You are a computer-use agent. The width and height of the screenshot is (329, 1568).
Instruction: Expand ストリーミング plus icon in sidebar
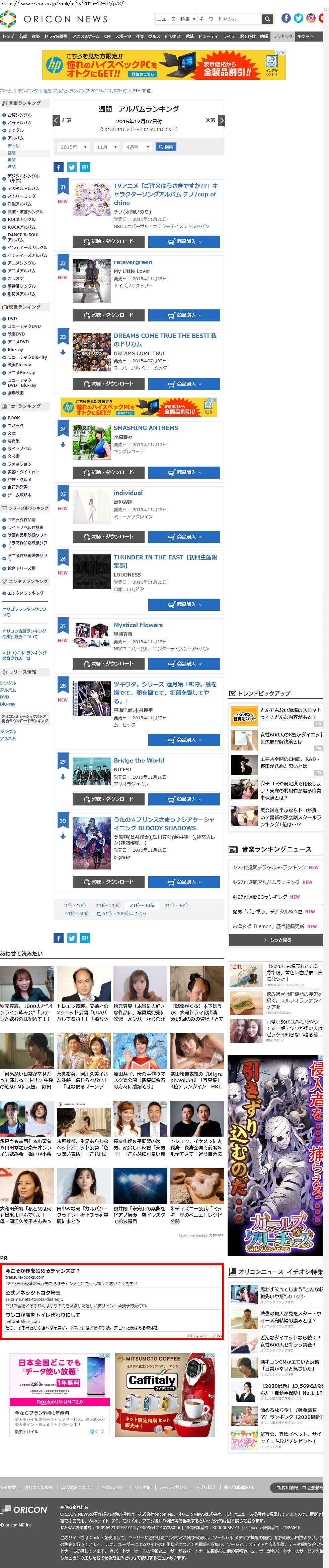tap(4, 197)
